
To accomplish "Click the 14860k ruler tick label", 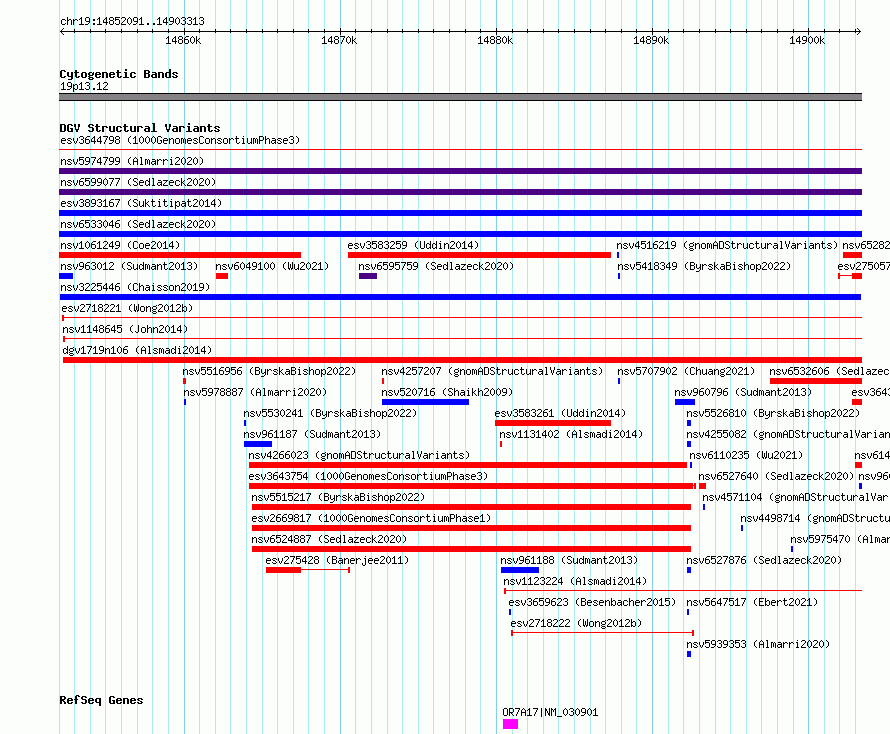I will 183,40.
